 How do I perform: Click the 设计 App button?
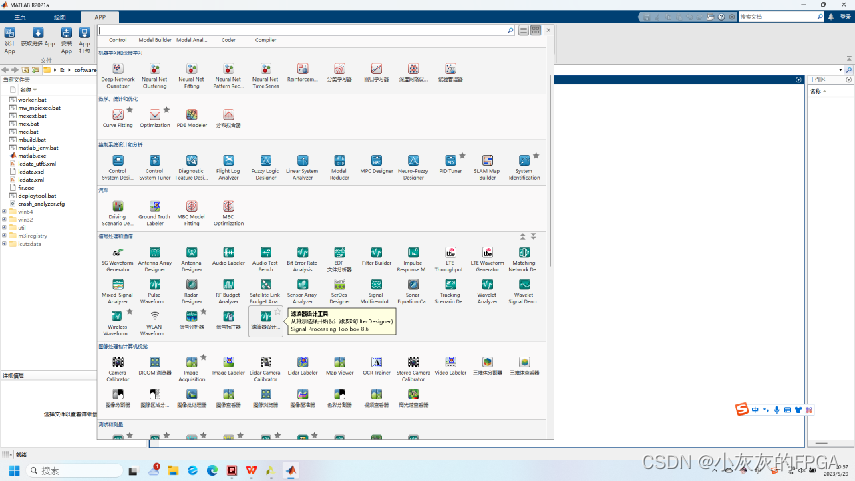point(10,40)
